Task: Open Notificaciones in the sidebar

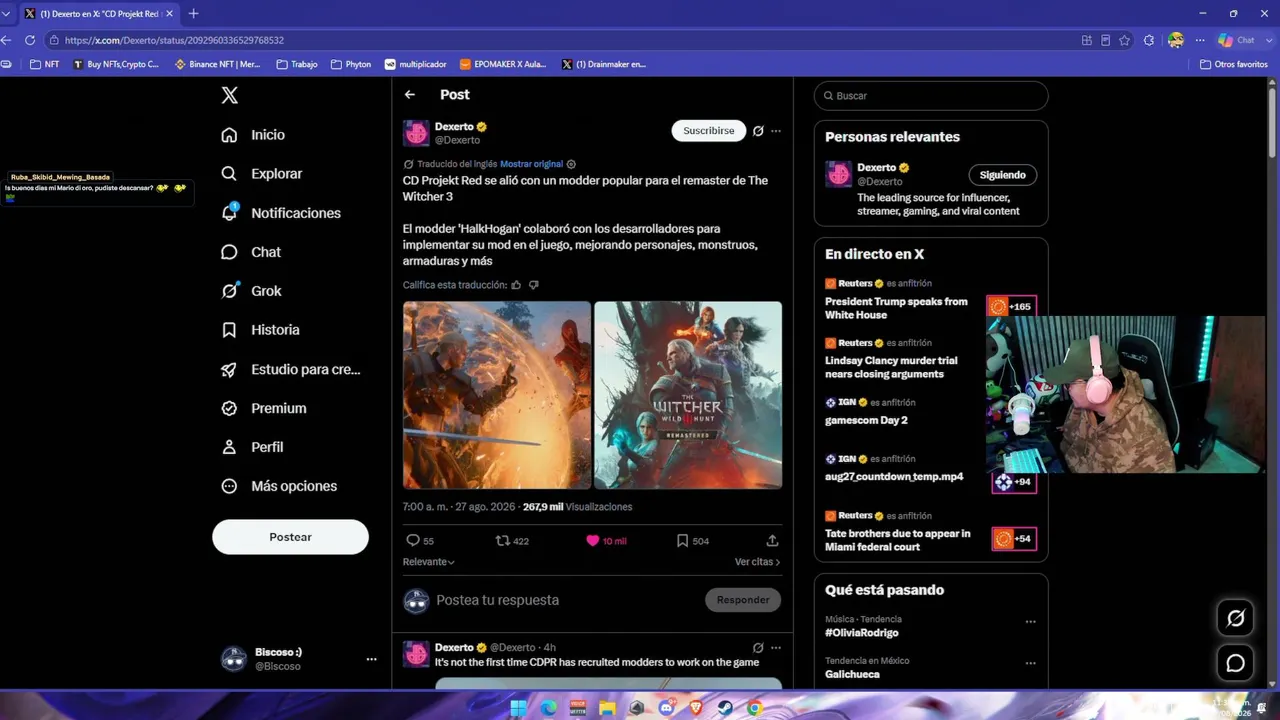Action: click(x=281, y=213)
